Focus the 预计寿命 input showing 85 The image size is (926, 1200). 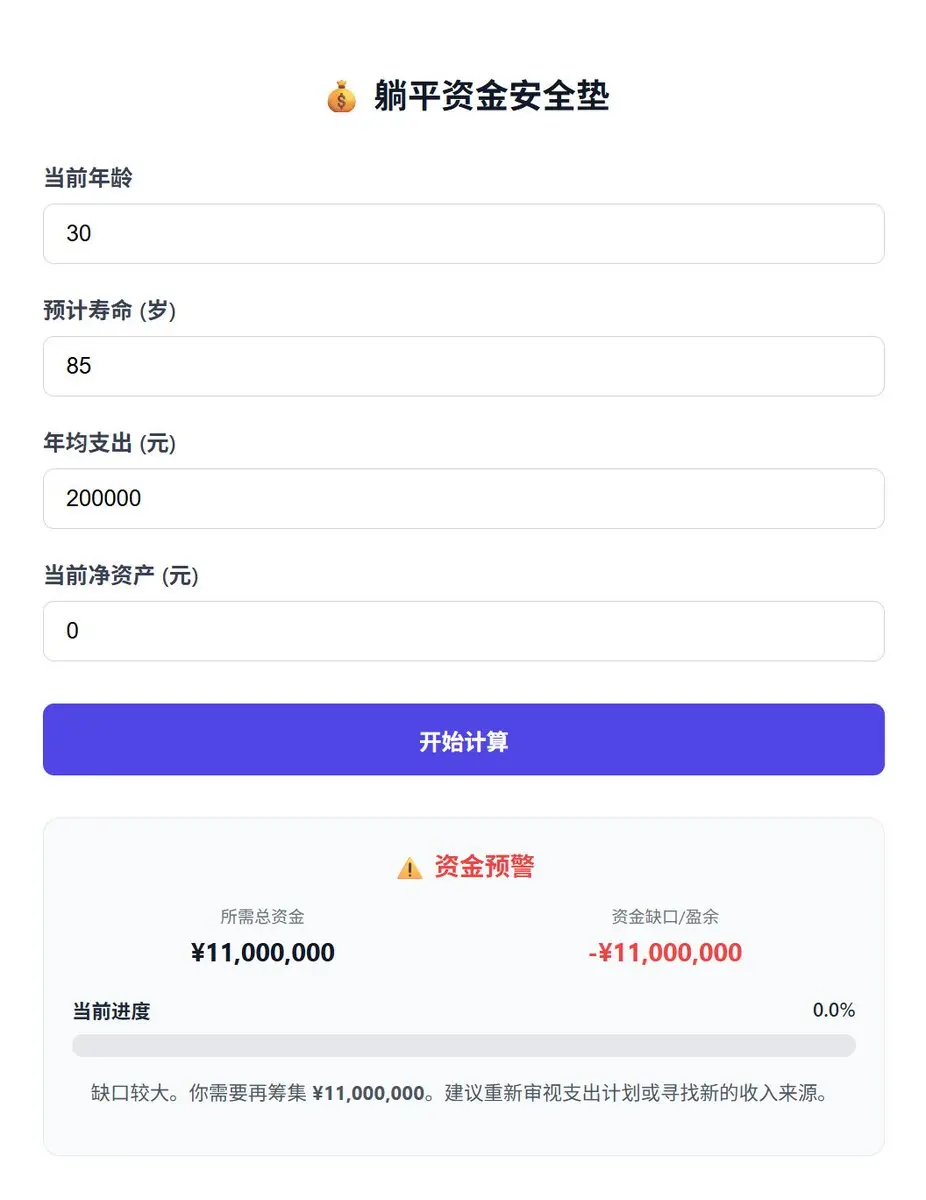(463, 366)
